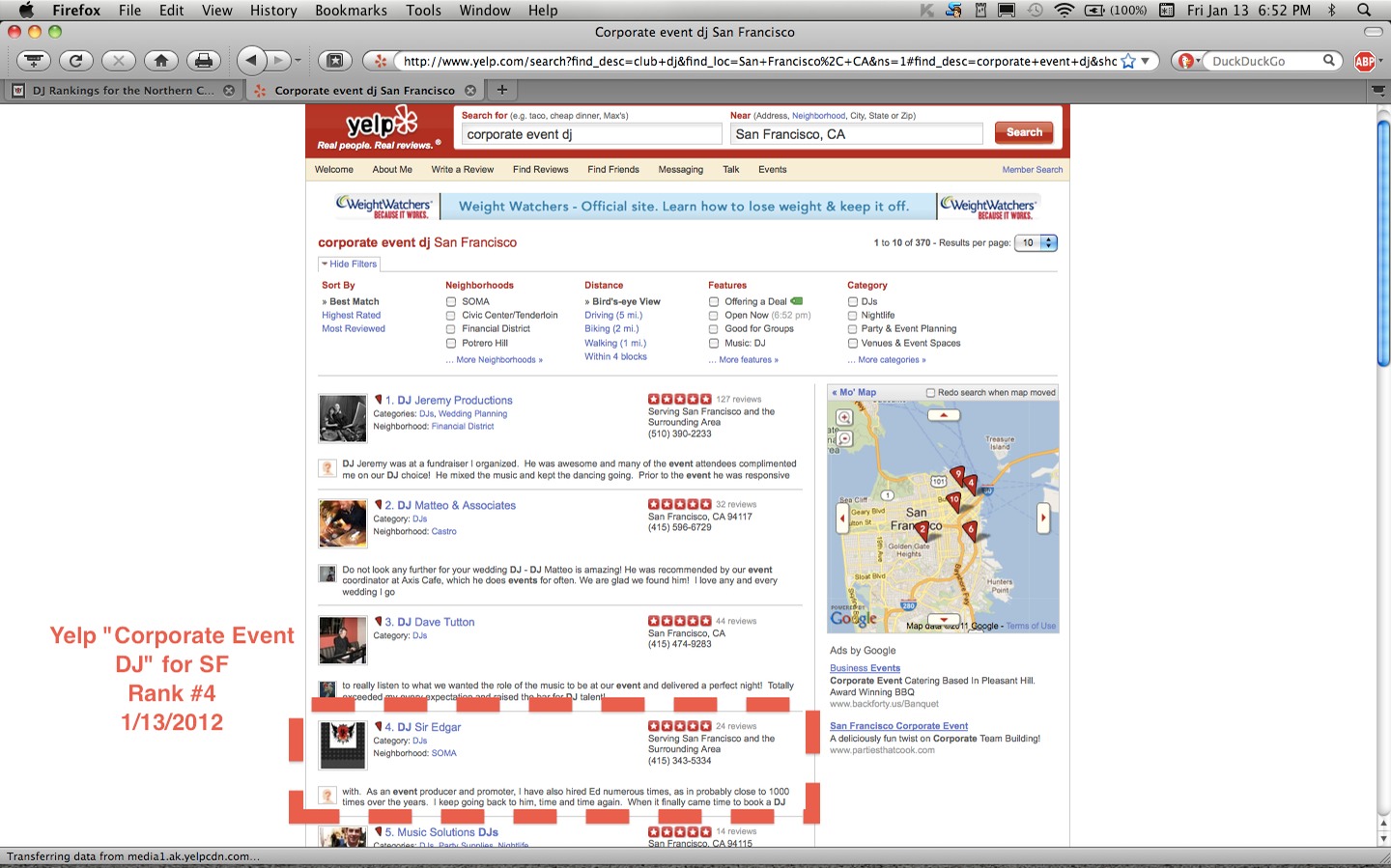Pan the map to the right
The image size is (1391, 868).
pyautogui.click(x=1043, y=518)
